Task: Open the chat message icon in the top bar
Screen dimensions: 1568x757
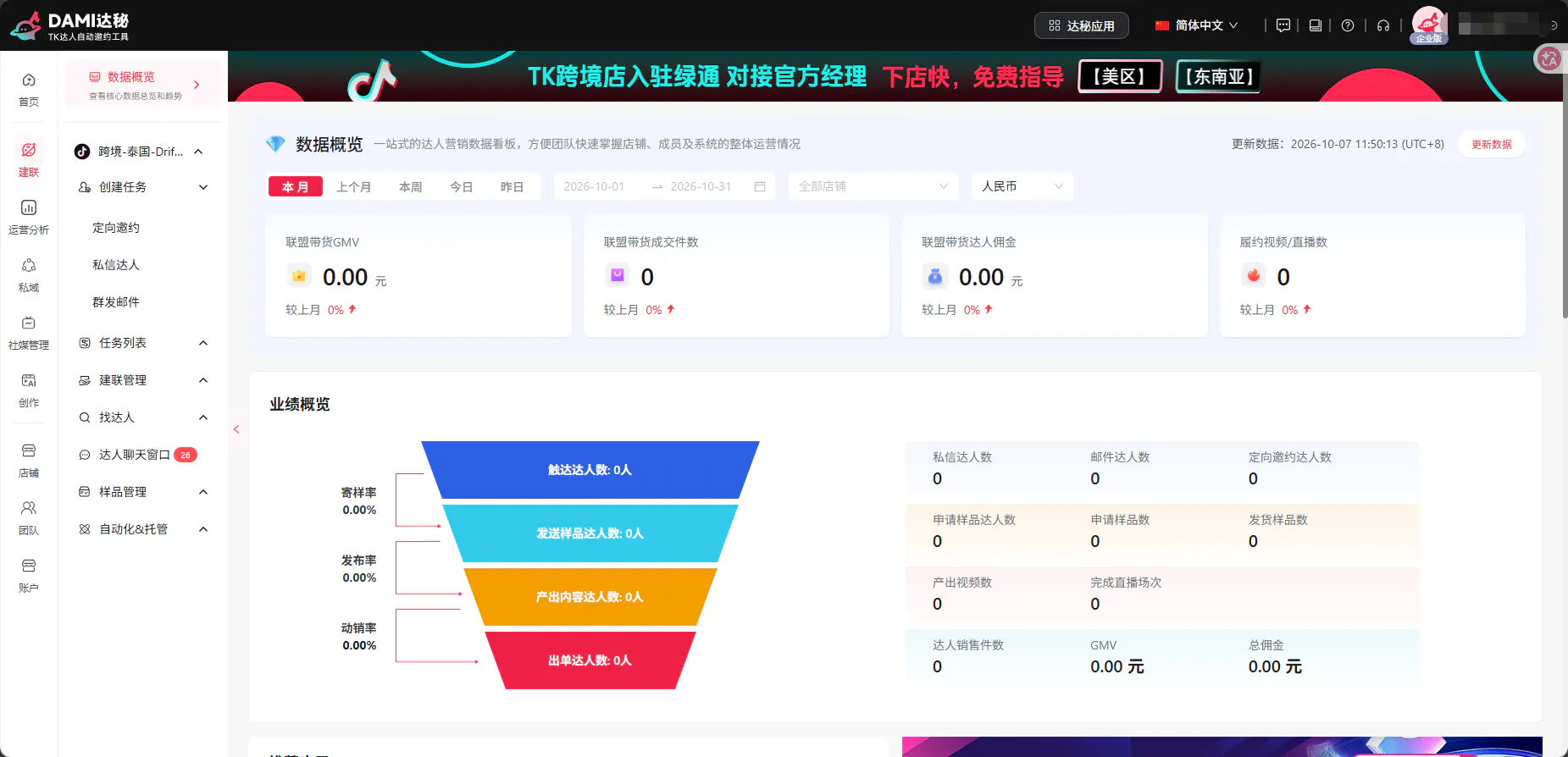Action: click(1283, 25)
